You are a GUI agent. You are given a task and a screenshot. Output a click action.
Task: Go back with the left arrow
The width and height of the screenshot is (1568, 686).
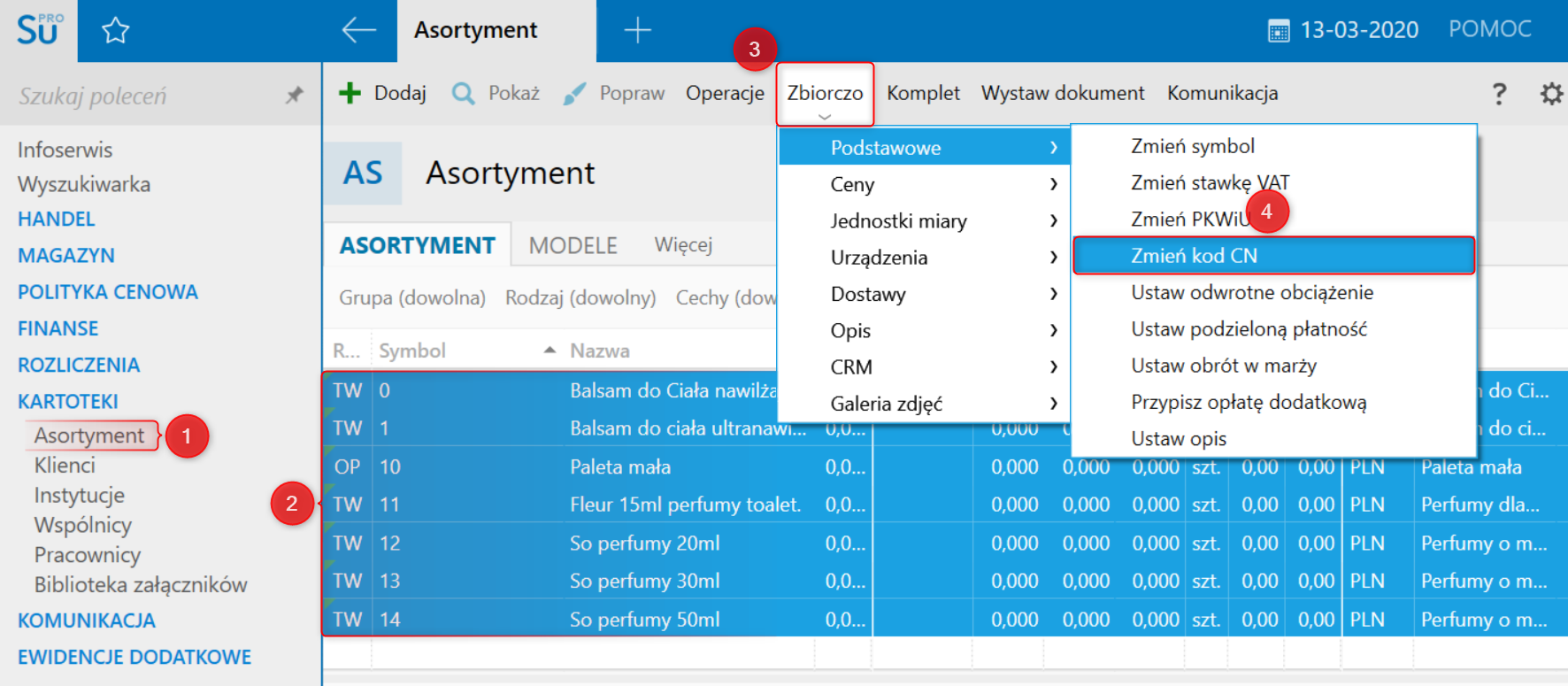tap(358, 30)
